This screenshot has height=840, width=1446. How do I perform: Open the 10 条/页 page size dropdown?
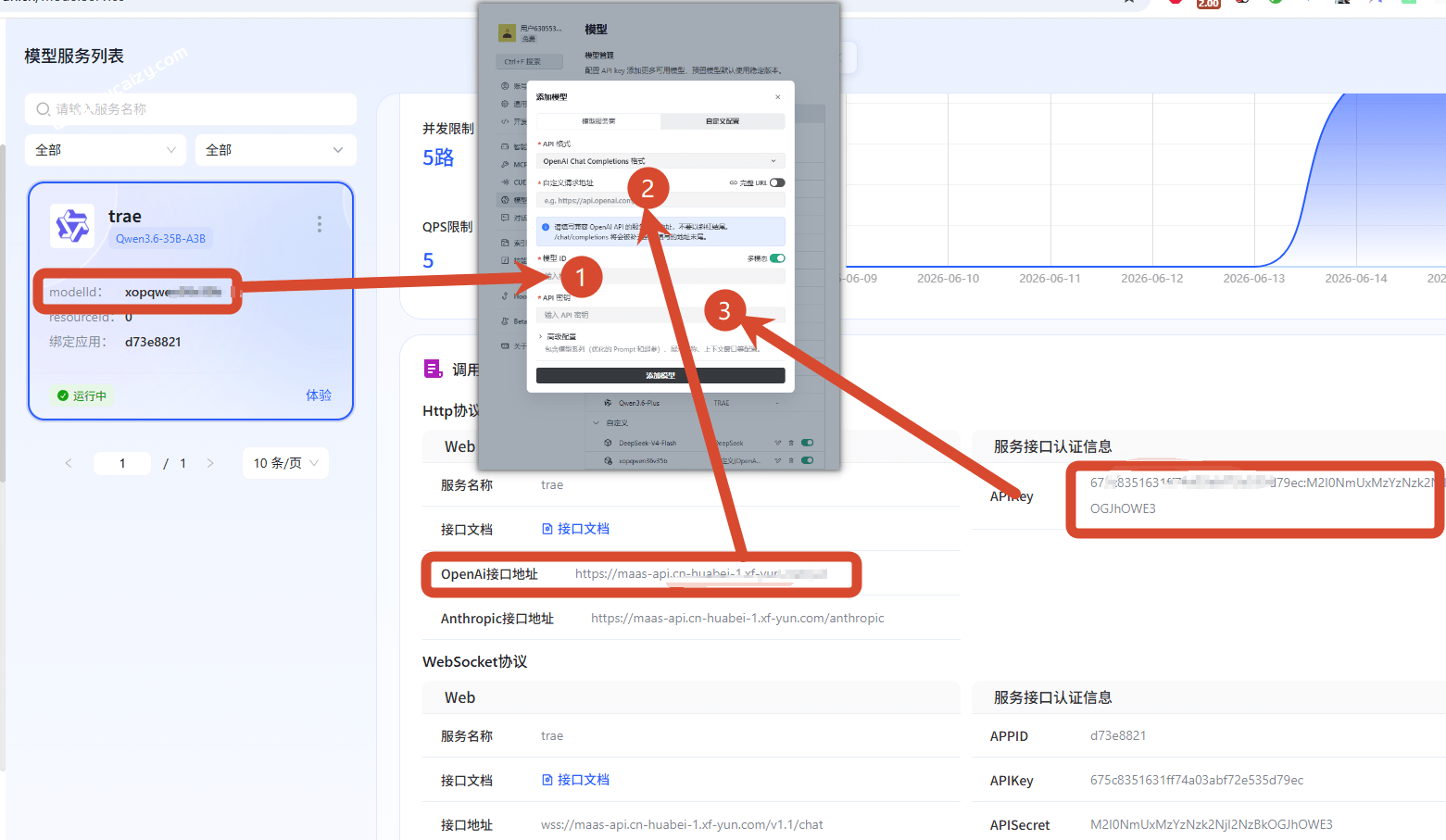285,463
